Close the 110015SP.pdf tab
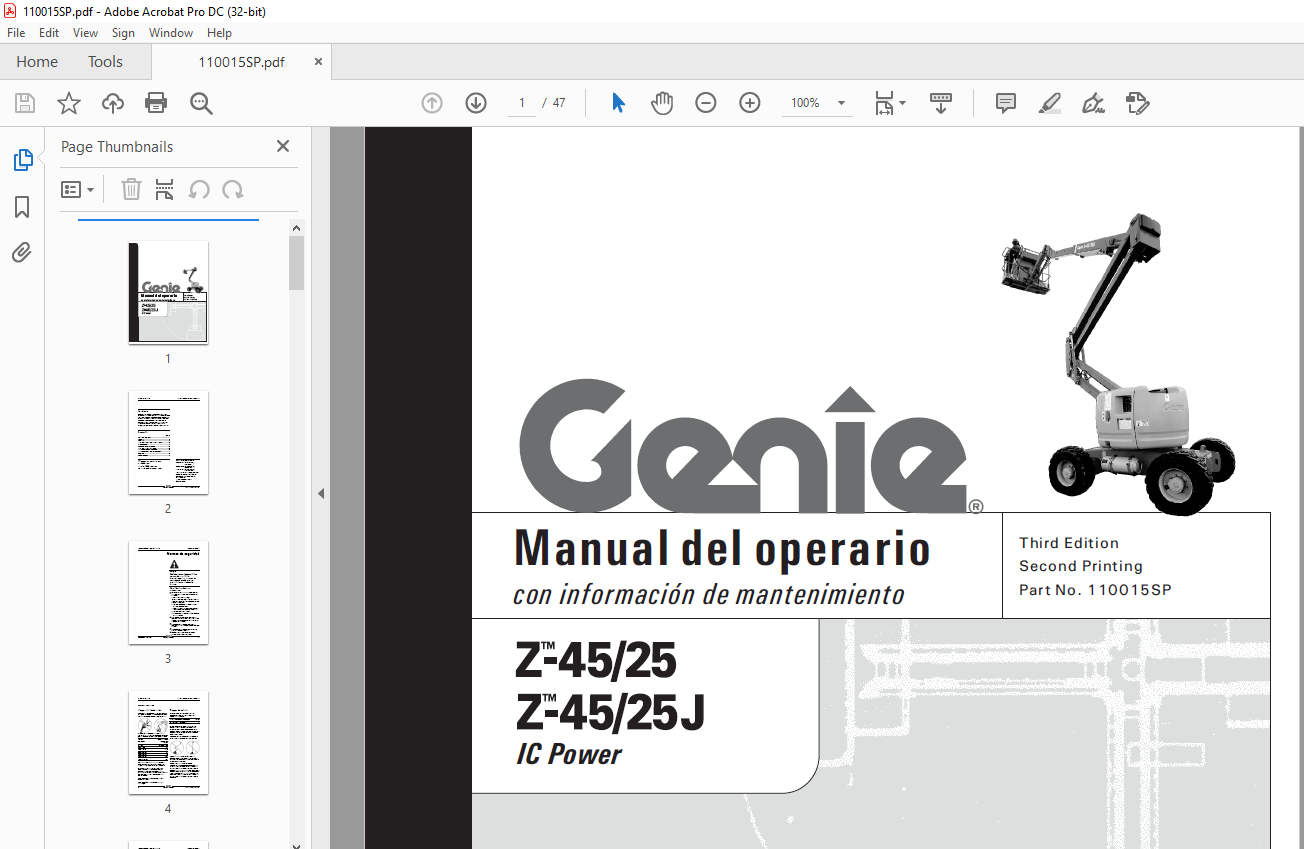Image resolution: width=1304 pixels, height=849 pixels. tap(319, 62)
